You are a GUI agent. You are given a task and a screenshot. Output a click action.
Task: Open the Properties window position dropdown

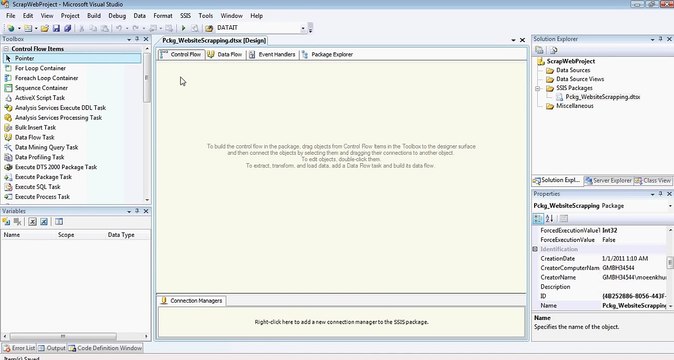point(653,194)
